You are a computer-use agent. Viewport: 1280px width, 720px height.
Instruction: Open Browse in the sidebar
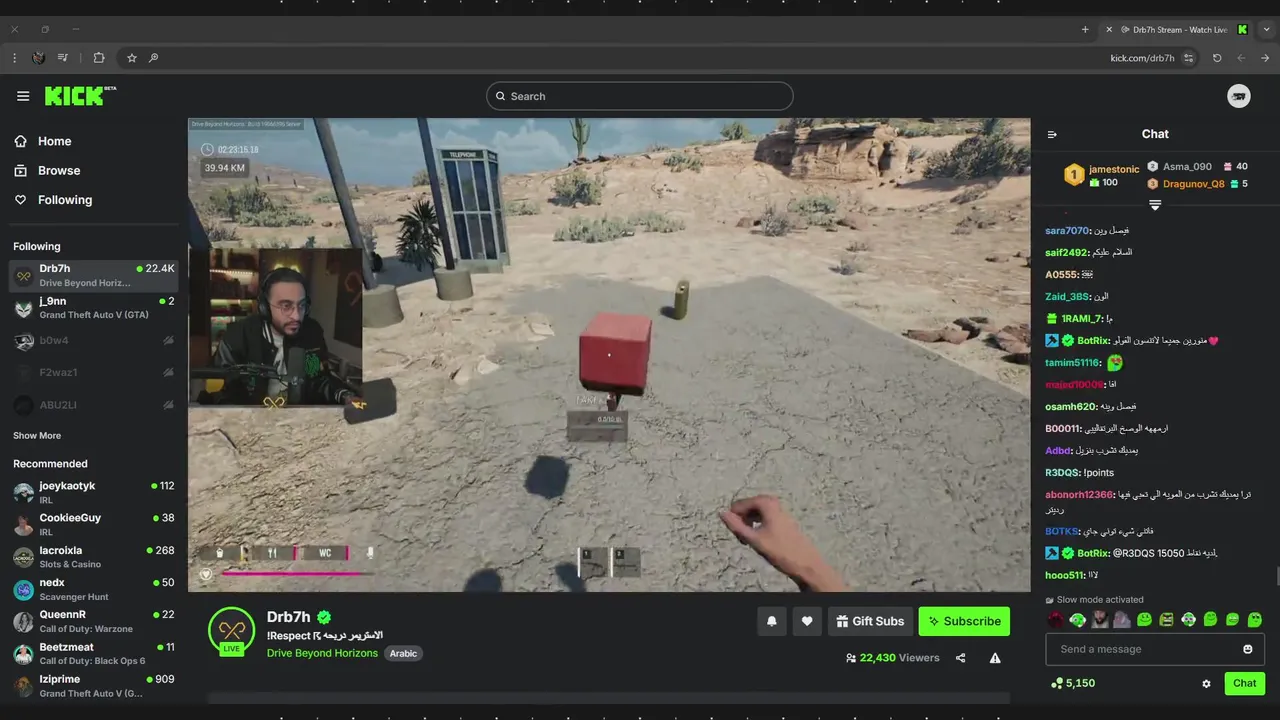[47, 171]
